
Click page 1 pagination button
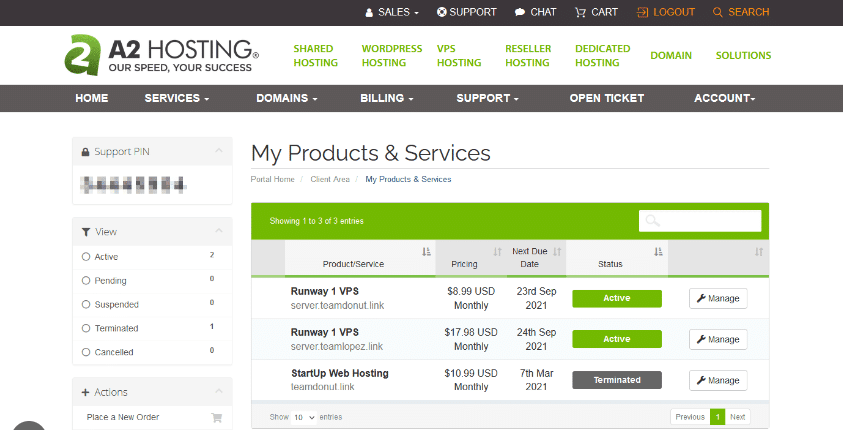click(717, 417)
